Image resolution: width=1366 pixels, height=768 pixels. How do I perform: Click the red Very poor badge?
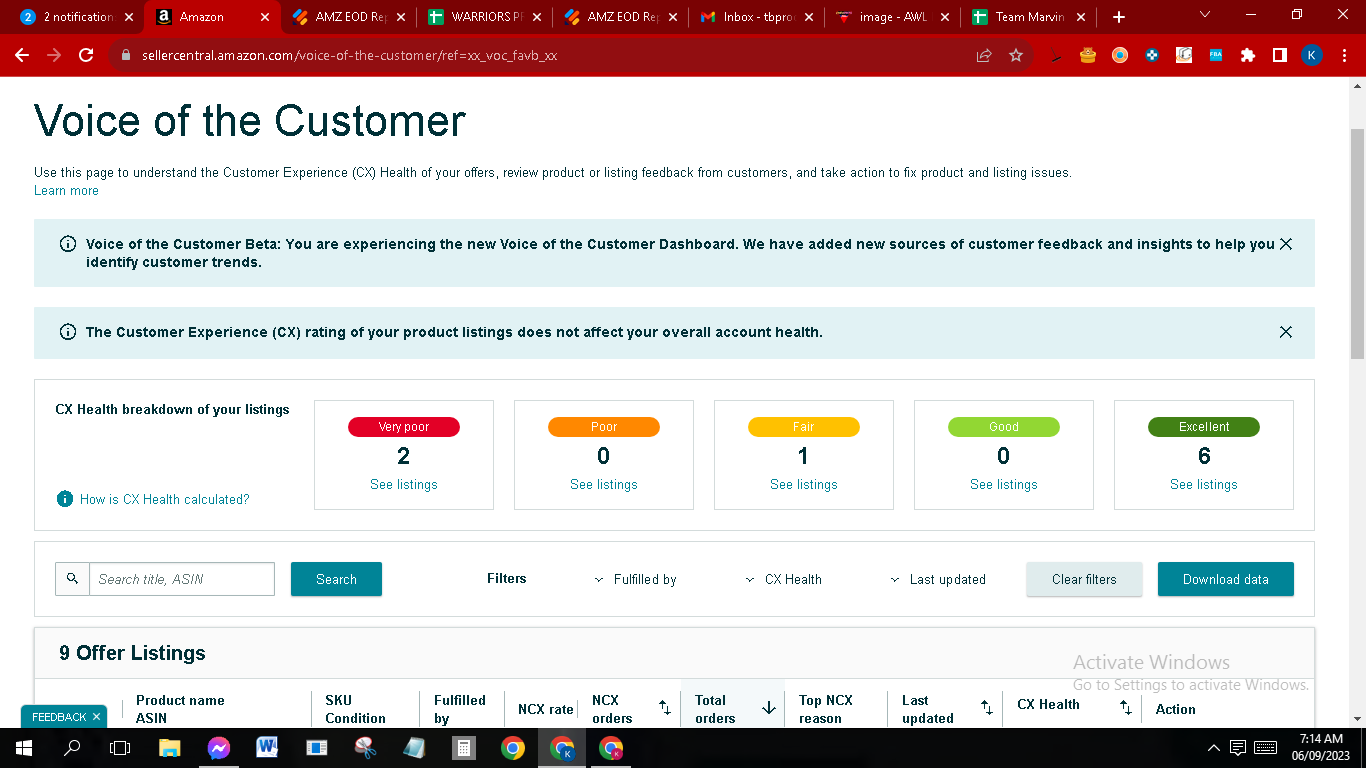404,427
